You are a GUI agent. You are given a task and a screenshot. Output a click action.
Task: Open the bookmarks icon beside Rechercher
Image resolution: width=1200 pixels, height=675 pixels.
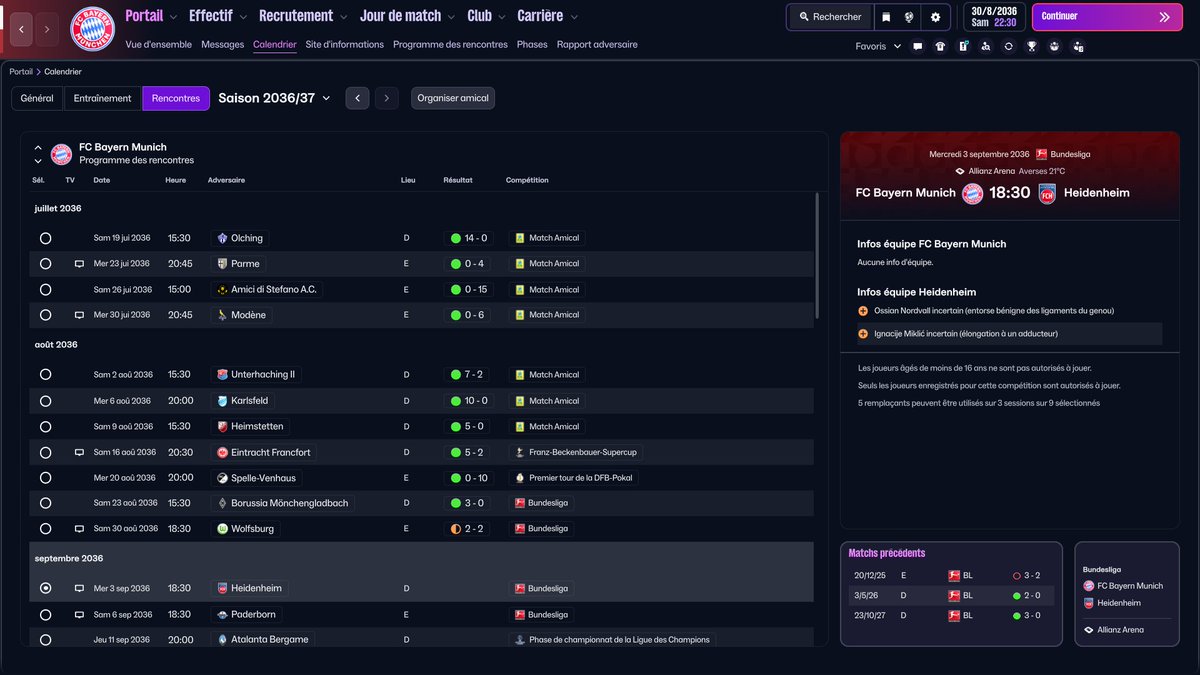pyautogui.click(x=885, y=17)
